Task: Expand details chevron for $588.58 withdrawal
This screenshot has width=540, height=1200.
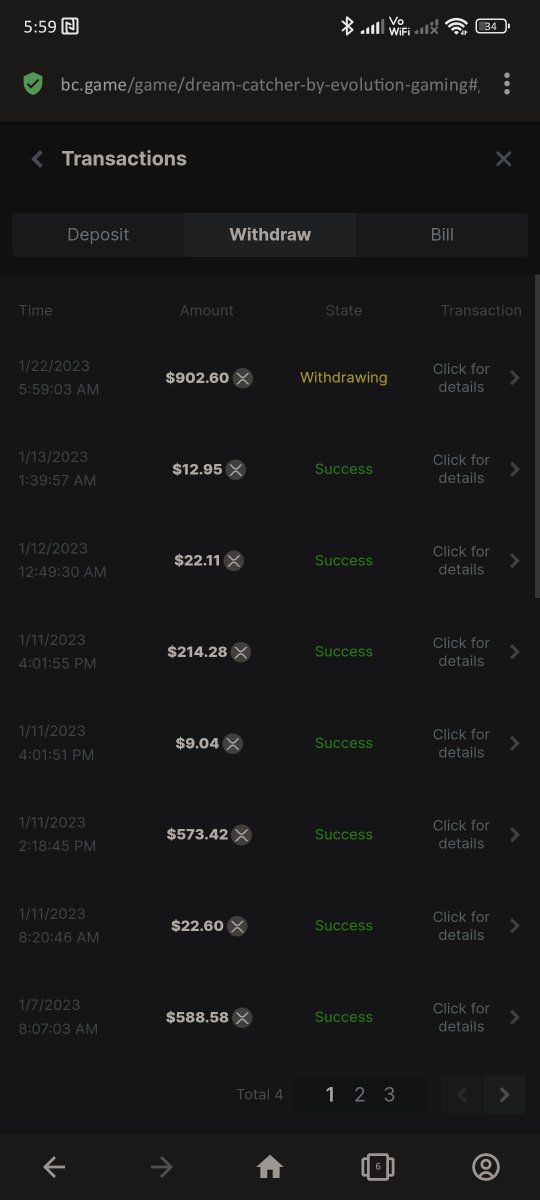Action: (515, 1017)
